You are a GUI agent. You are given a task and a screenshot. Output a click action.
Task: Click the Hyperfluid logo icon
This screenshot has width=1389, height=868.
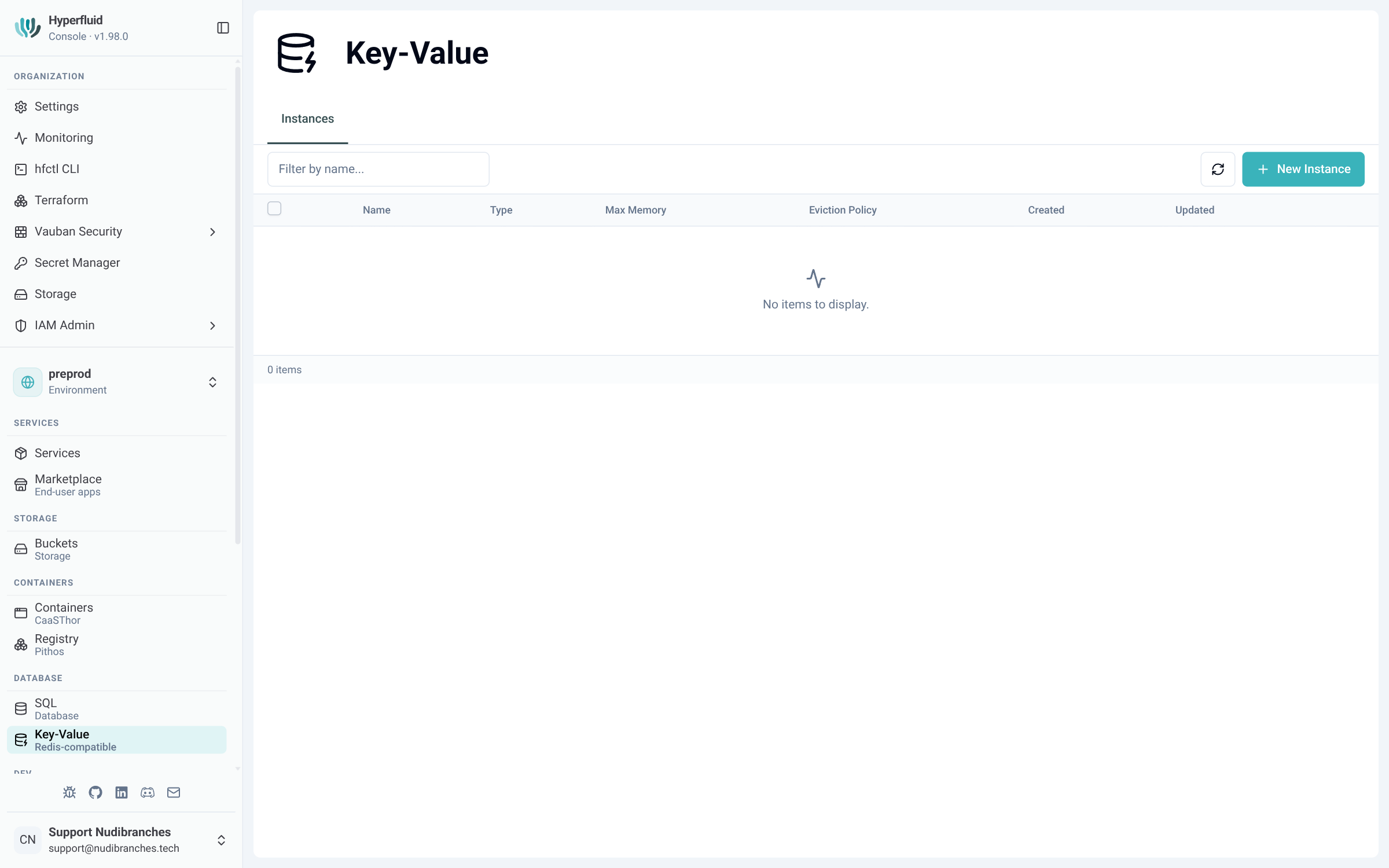pyautogui.click(x=27, y=28)
